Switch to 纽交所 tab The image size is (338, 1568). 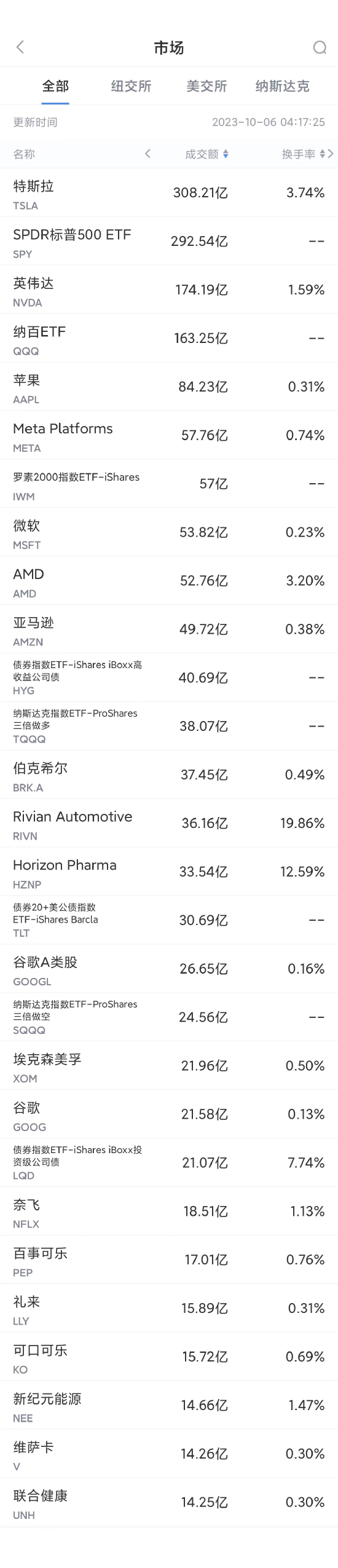[x=131, y=86]
